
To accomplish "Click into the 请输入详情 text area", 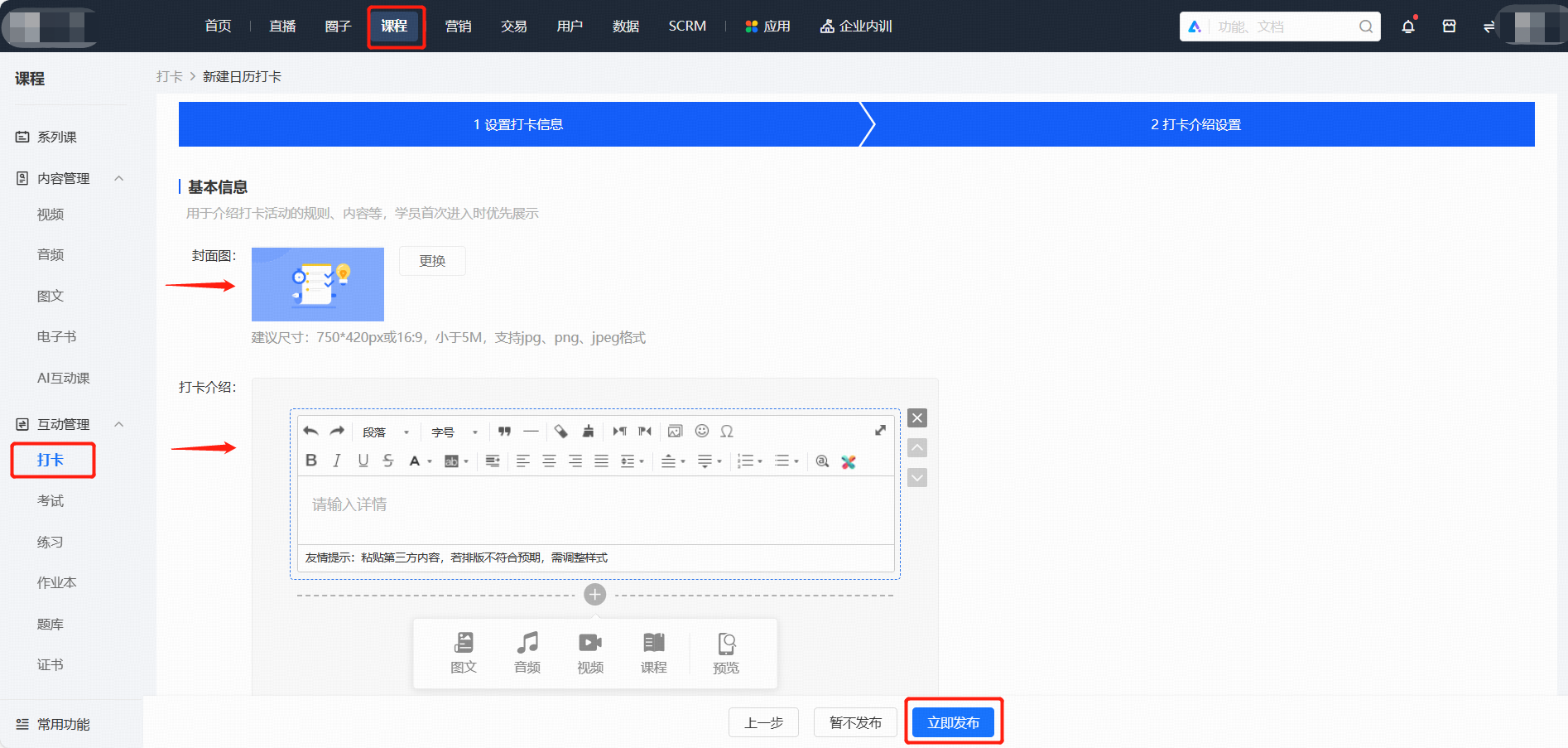I will [x=595, y=509].
